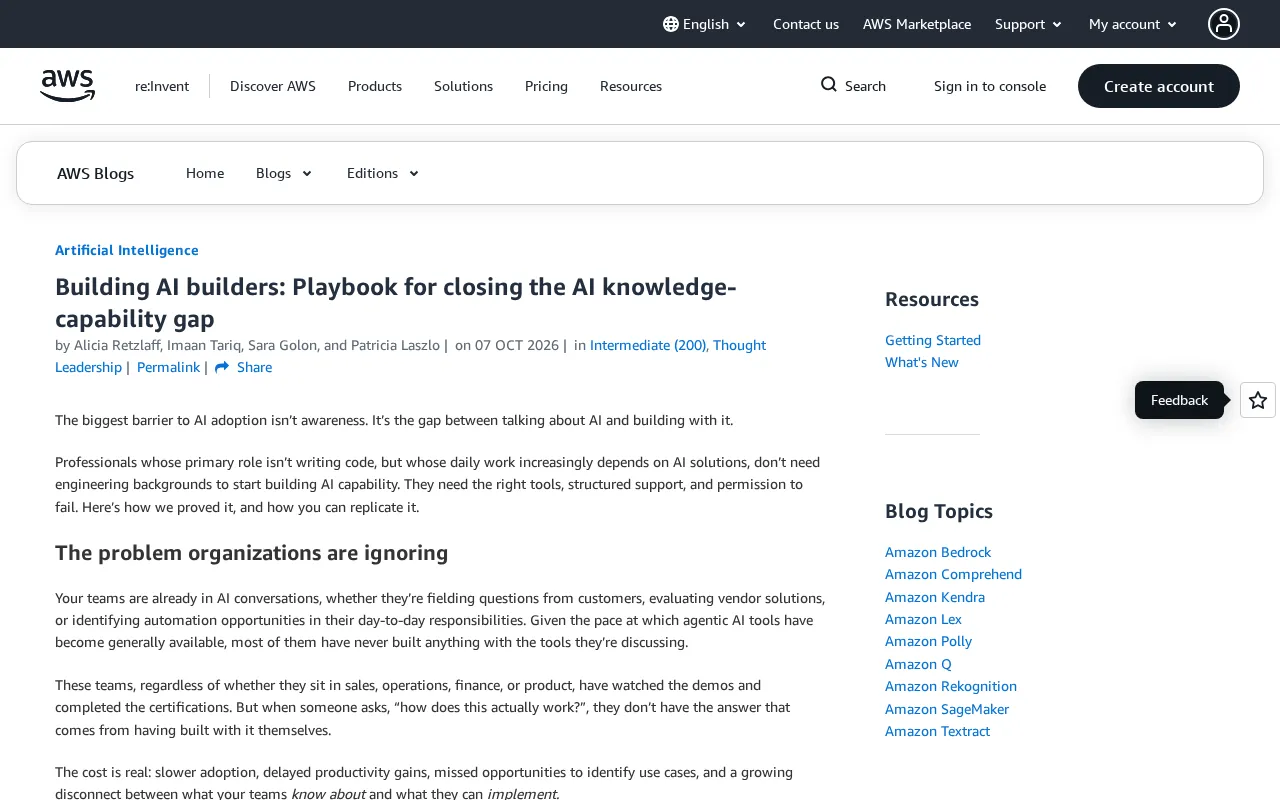Click the magnifier Search icon
This screenshot has height=800, width=1280.
coord(829,85)
